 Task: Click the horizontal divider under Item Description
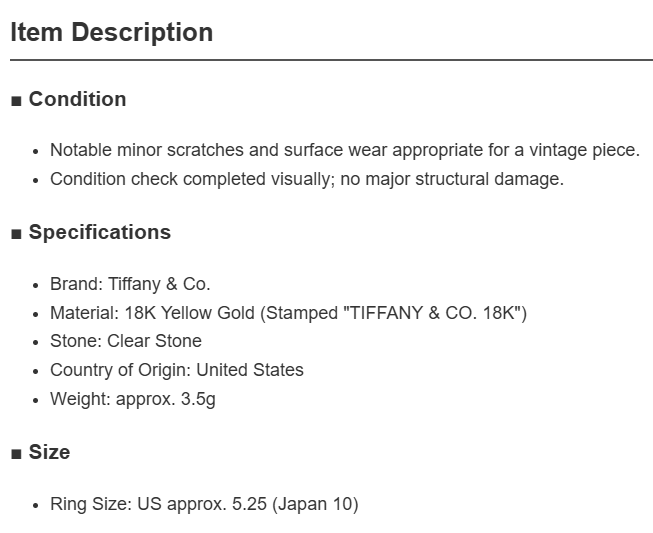(x=331, y=60)
